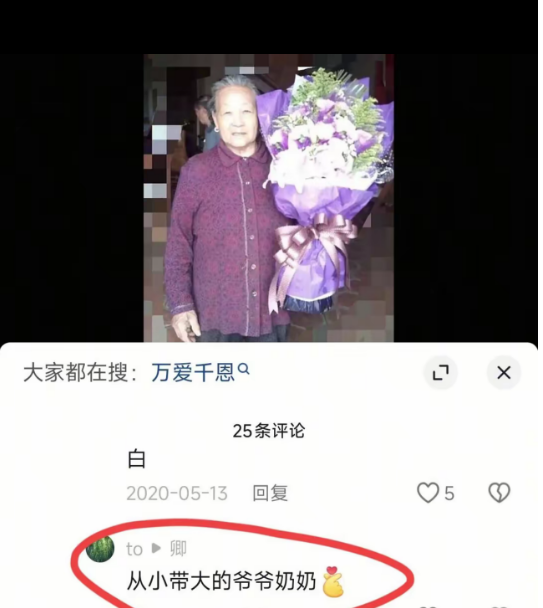
Task: Open trending search 万爱千恩
Action: (193, 373)
